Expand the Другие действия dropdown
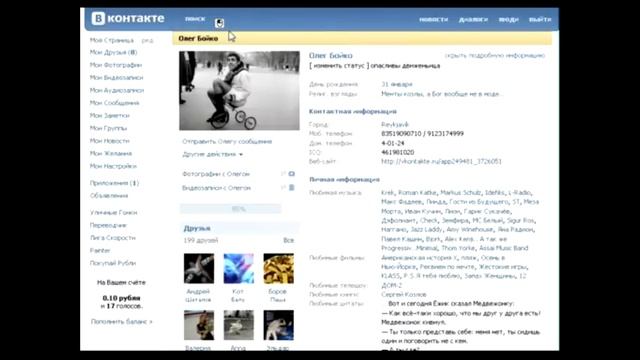This screenshot has height=360, width=640. pyautogui.click(x=212, y=154)
